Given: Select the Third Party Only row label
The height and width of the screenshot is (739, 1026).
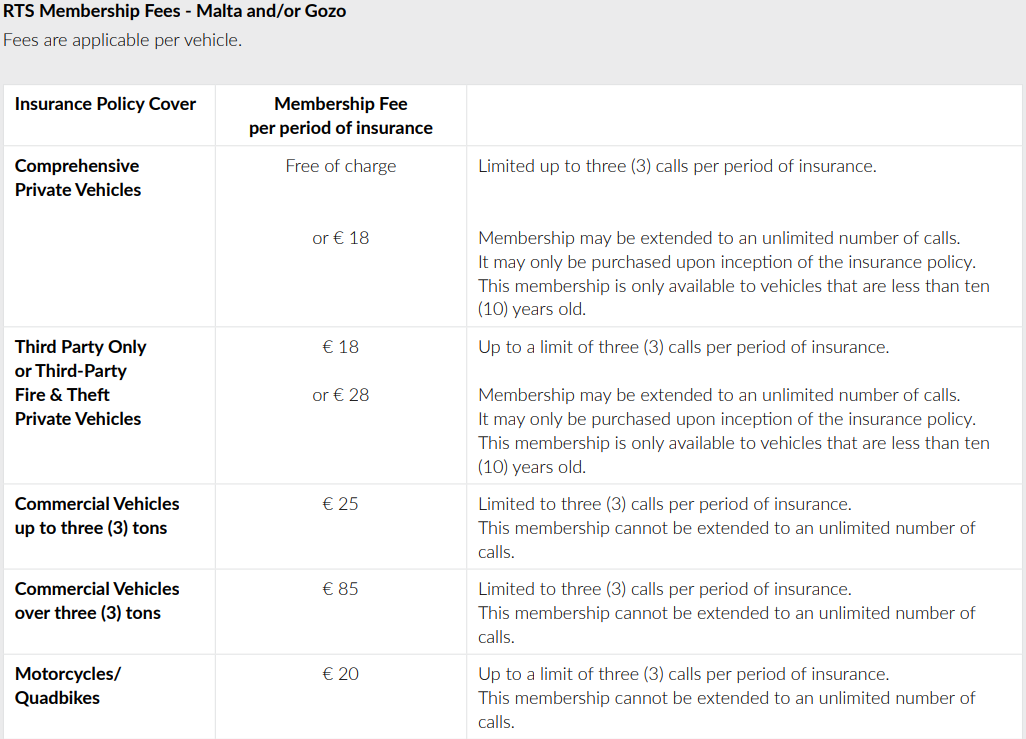Looking at the screenshot, I should (x=80, y=383).
